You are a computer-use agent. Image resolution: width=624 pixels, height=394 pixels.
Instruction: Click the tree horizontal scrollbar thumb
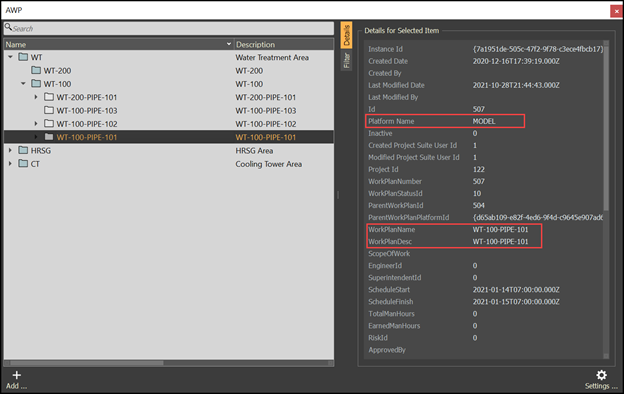tap(87, 363)
